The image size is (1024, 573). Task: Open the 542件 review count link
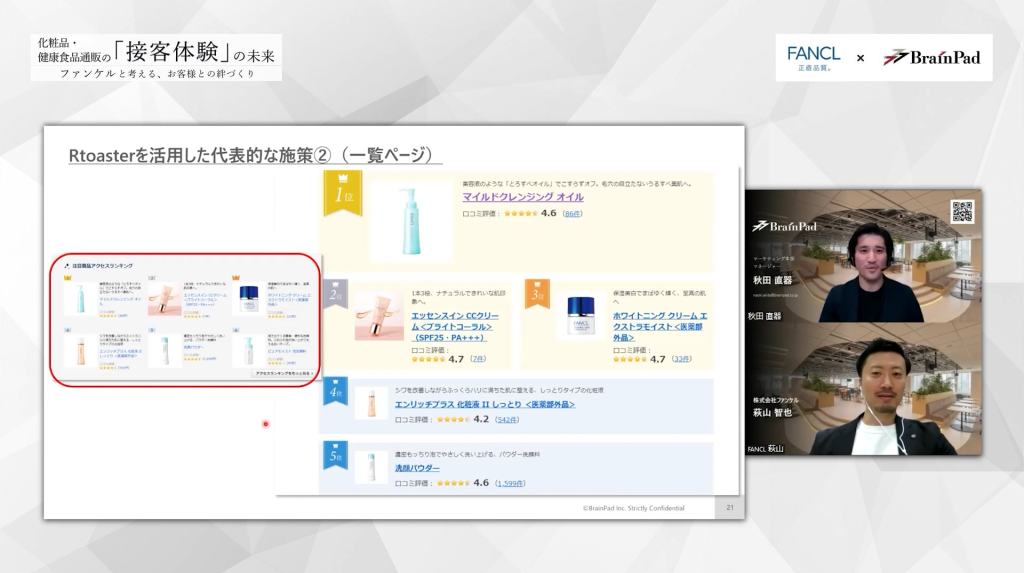coord(506,420)
